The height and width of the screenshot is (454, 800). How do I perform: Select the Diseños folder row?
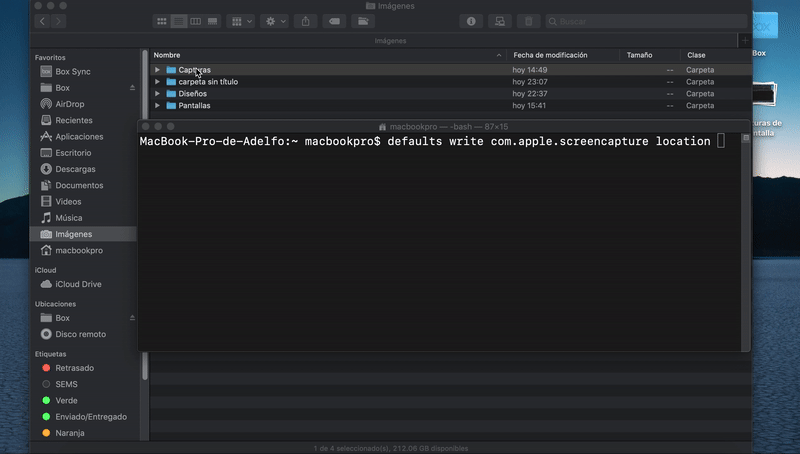tap(451, 93)
